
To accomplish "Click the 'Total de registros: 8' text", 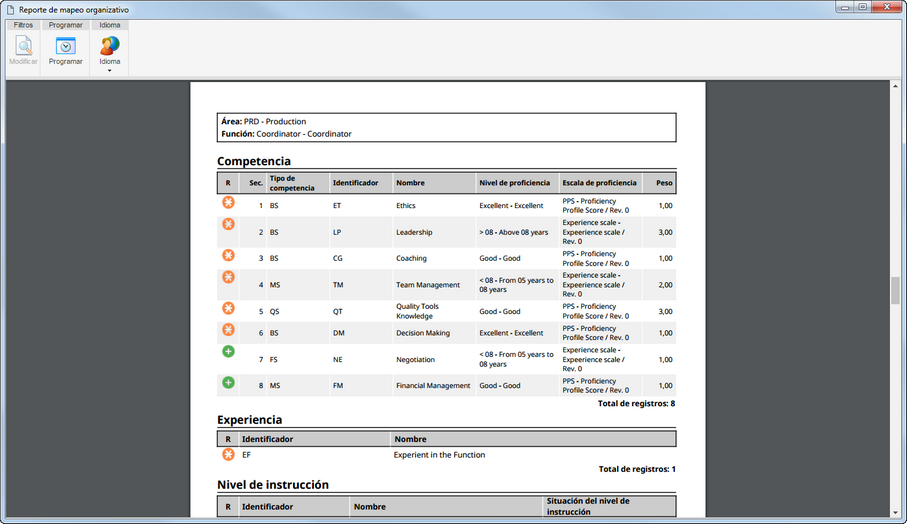I will pos(636,403).
